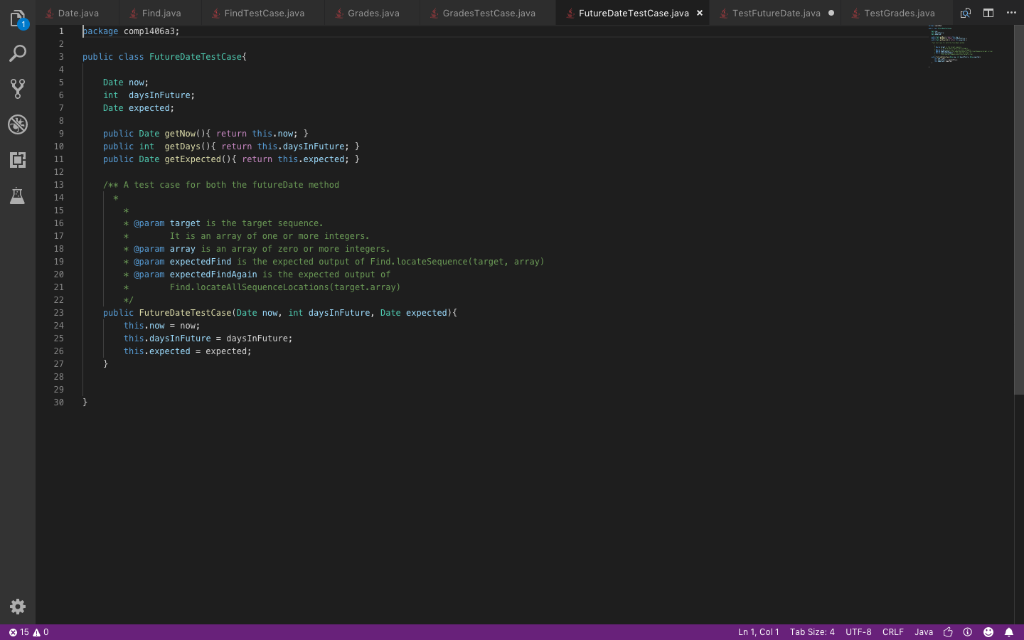The image size is (1024, 640).
Task: Click 'package comp1406a3;' on line 1
Action: tap(131, 31)
